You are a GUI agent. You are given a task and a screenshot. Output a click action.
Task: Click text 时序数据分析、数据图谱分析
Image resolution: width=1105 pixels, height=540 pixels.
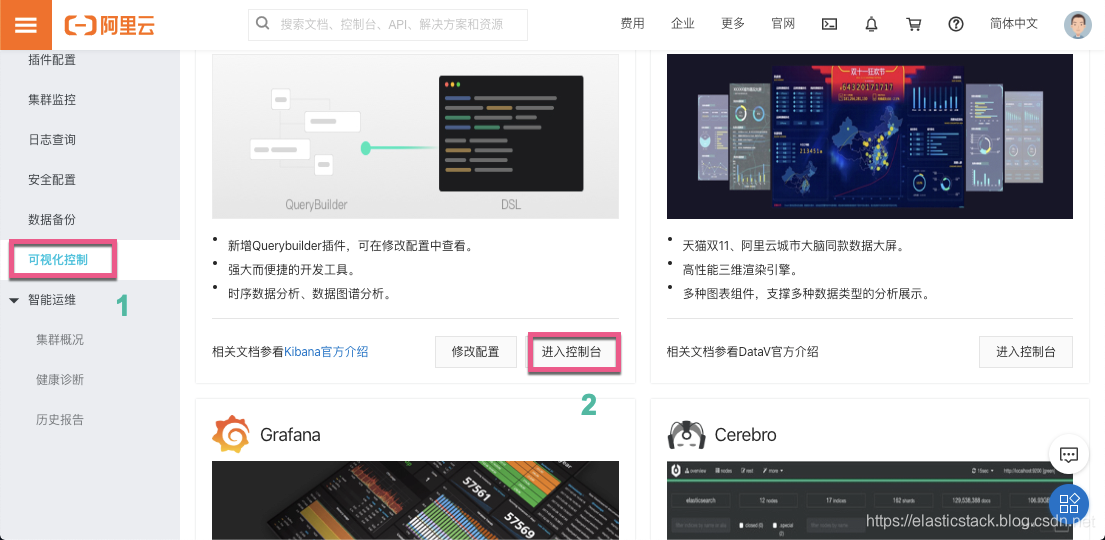309,293
